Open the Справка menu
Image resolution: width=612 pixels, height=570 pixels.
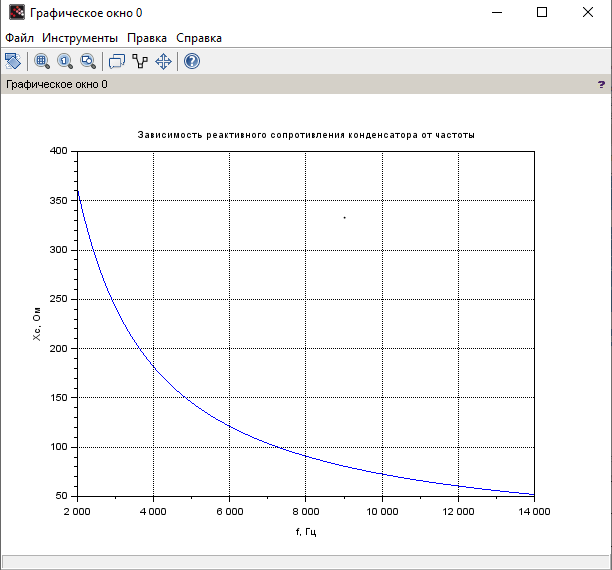(x=199, y=38)
